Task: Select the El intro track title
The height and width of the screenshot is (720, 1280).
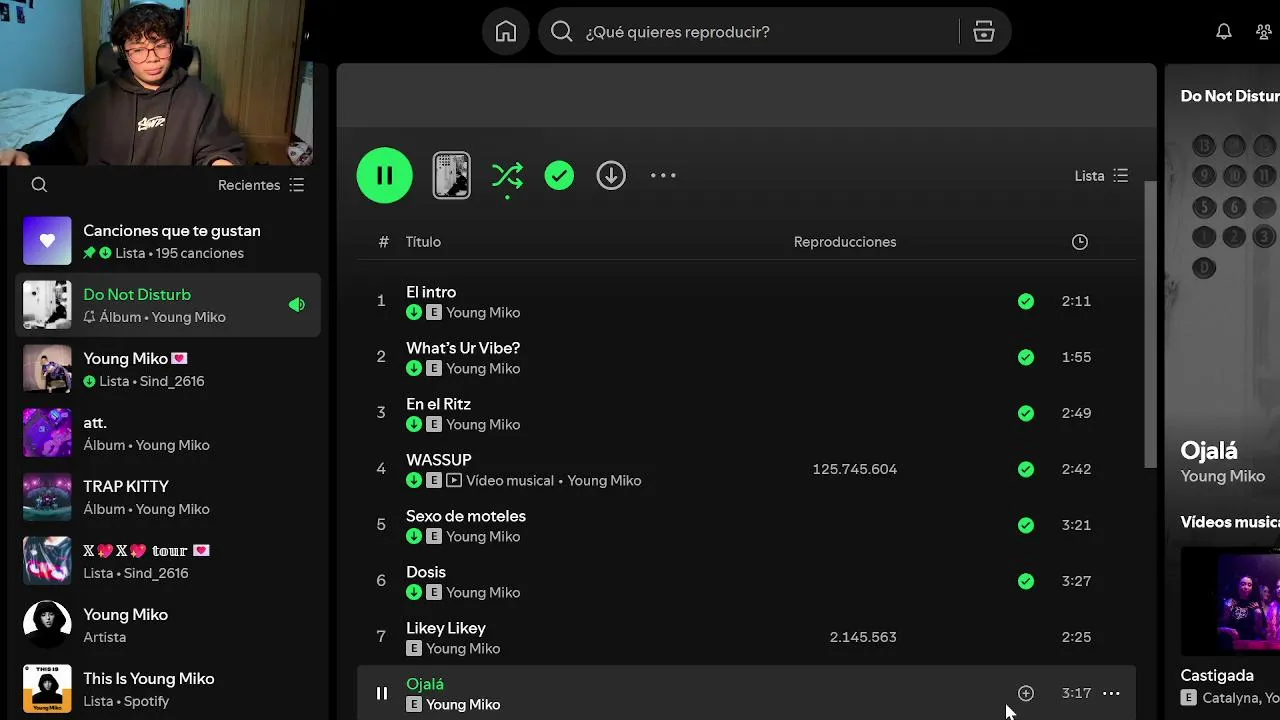Action: [x=431, y=292]
